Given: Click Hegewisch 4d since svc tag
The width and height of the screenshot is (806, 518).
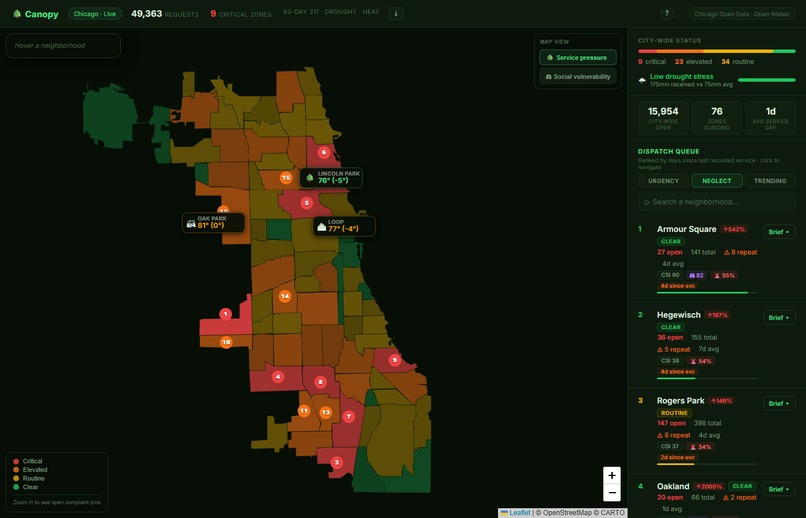Looking at the screenshot, I should pyautogui.click(x=677, y=372).
